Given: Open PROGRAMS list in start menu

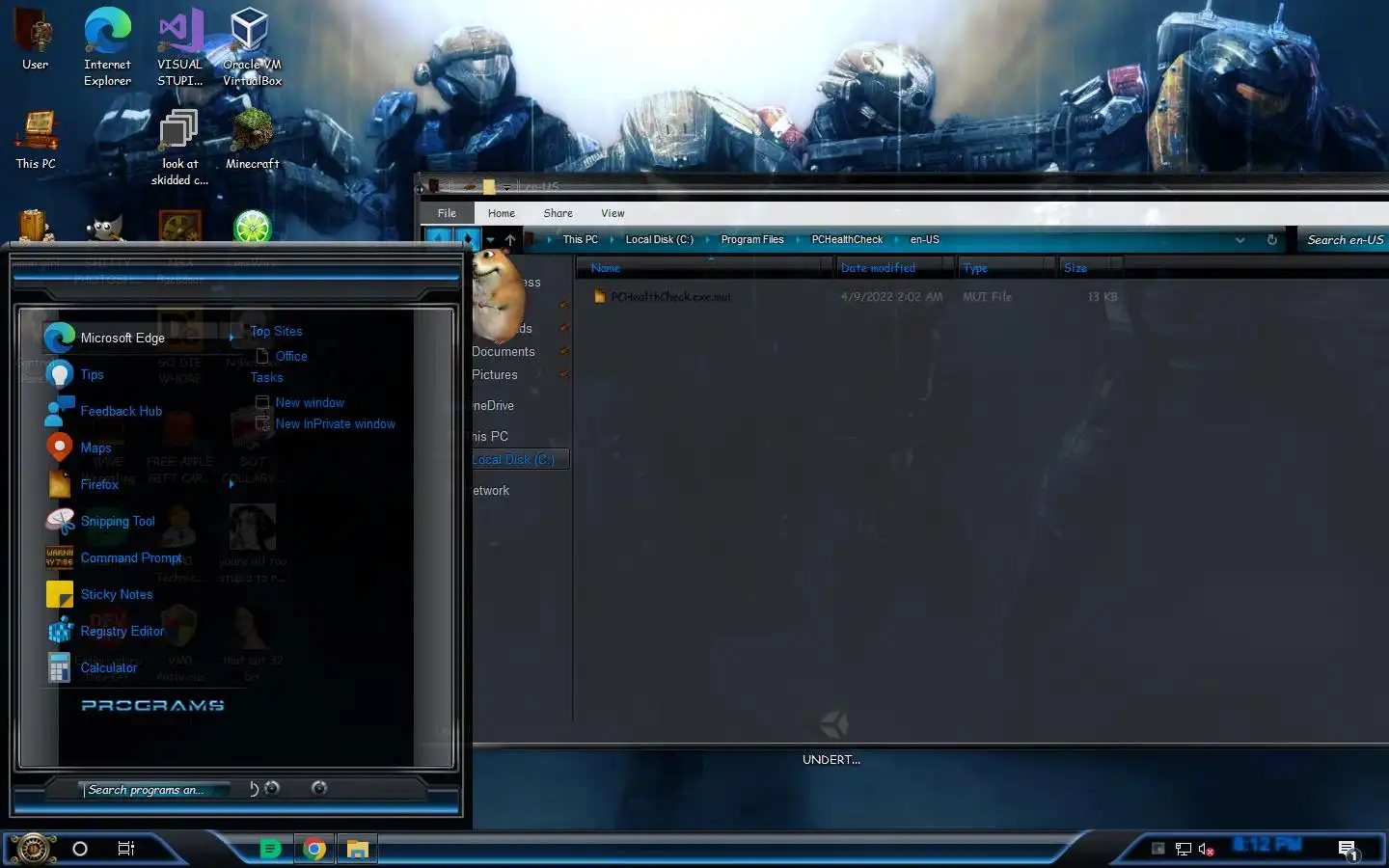Looking at the screenshot, I should point(152,705).
